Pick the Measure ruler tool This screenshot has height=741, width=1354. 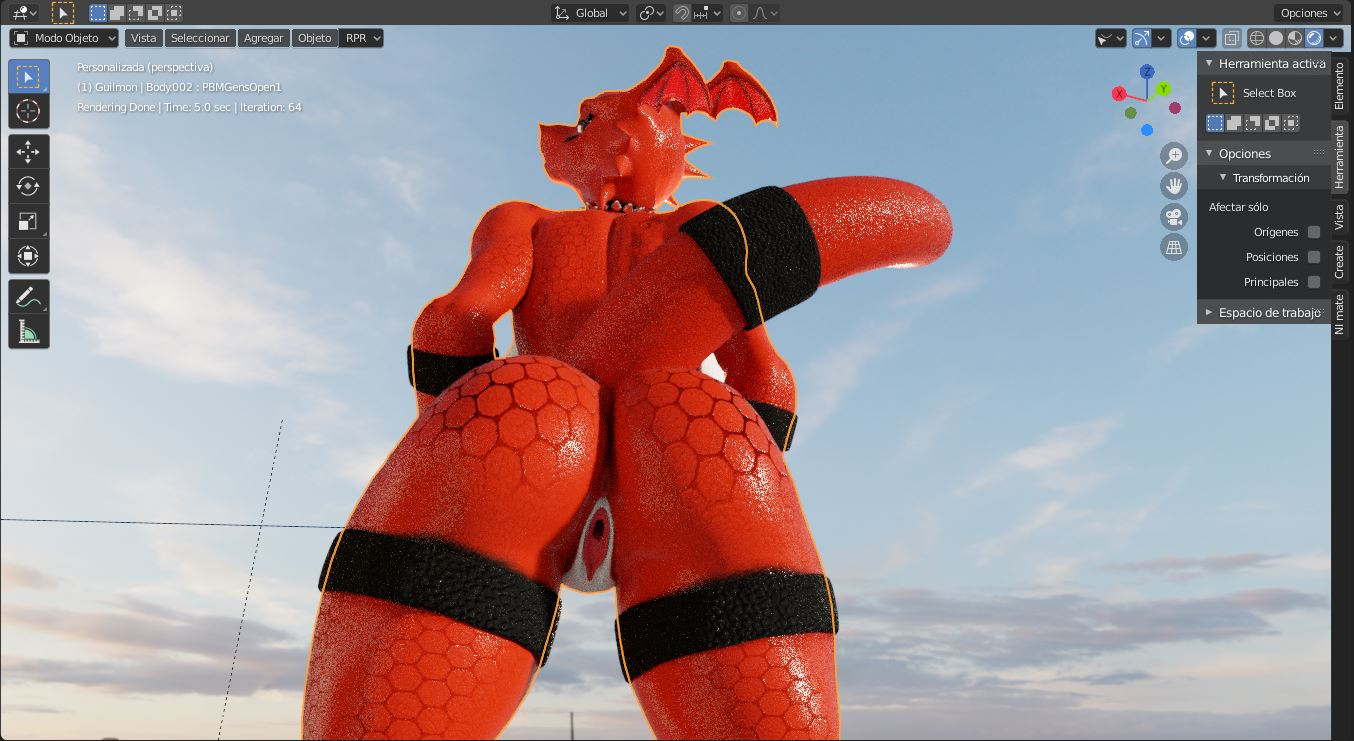pos(28,332)
